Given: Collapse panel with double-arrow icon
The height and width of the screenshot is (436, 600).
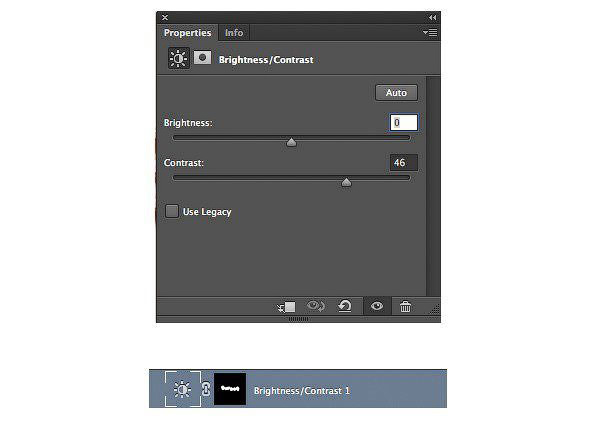Looking at the screenshot, I should point(432,18).
